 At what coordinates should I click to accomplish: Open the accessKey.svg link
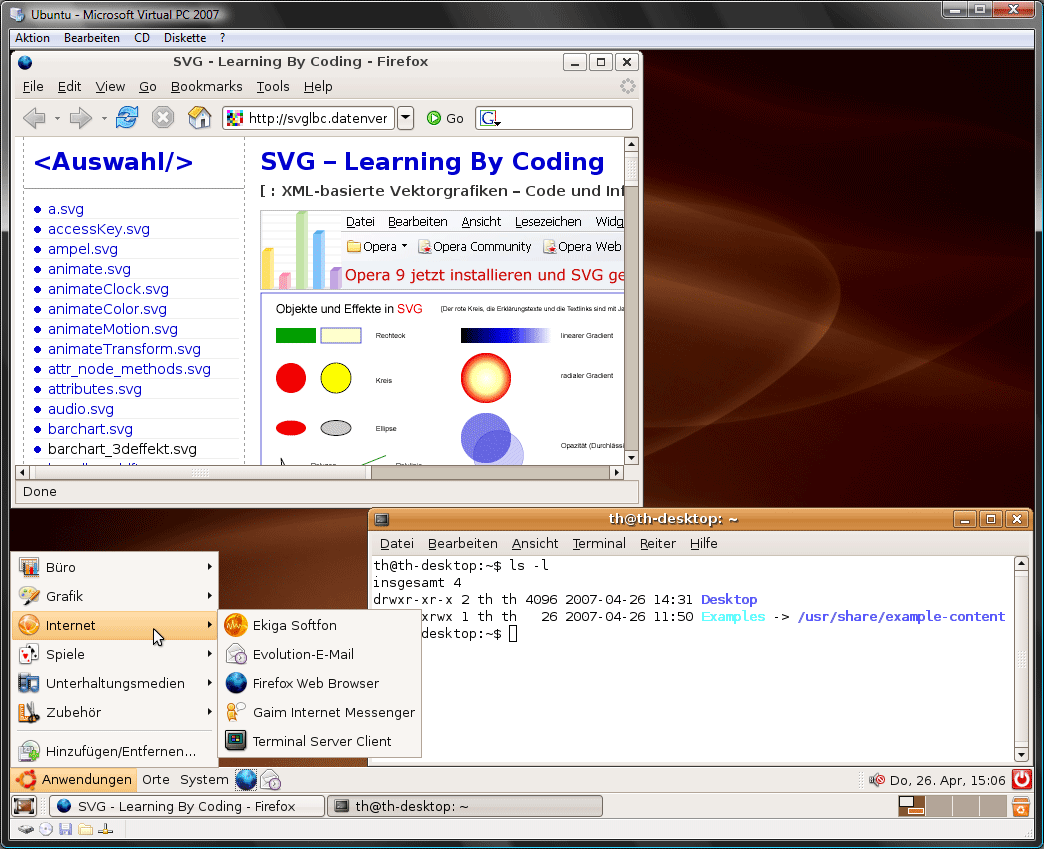click(x=99, y=229)
